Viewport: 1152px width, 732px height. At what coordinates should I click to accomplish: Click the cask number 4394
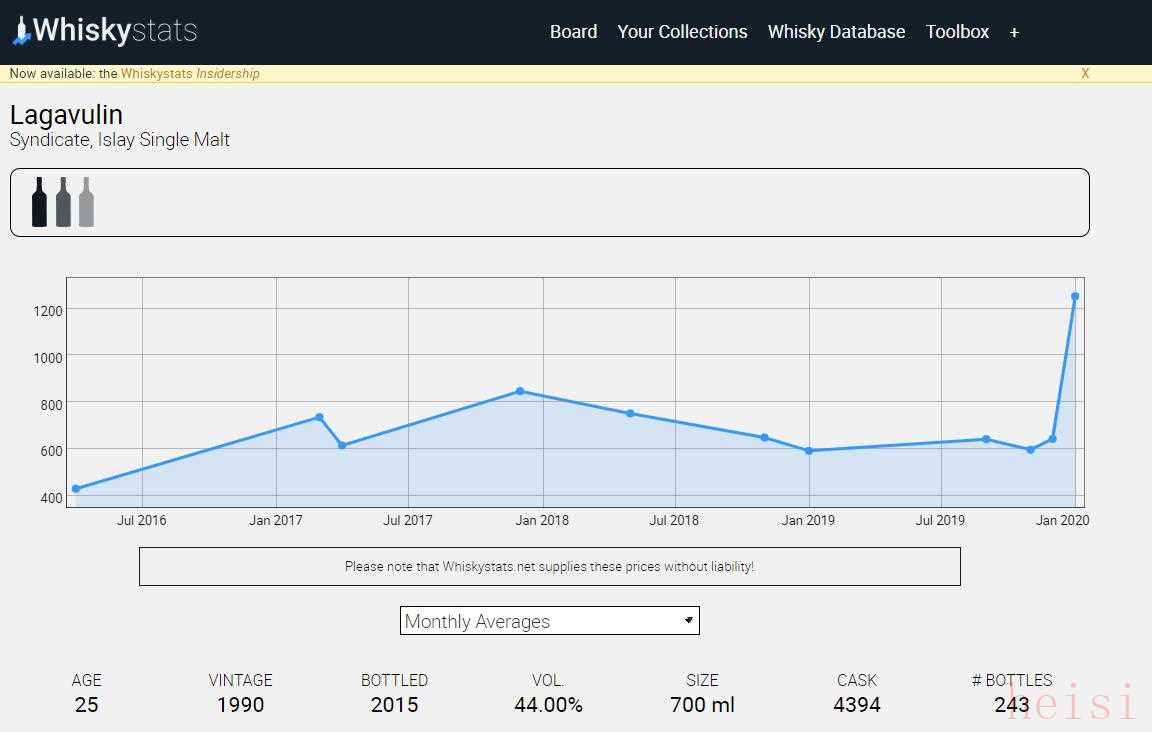pyautogui.click(x=856, y=705)
